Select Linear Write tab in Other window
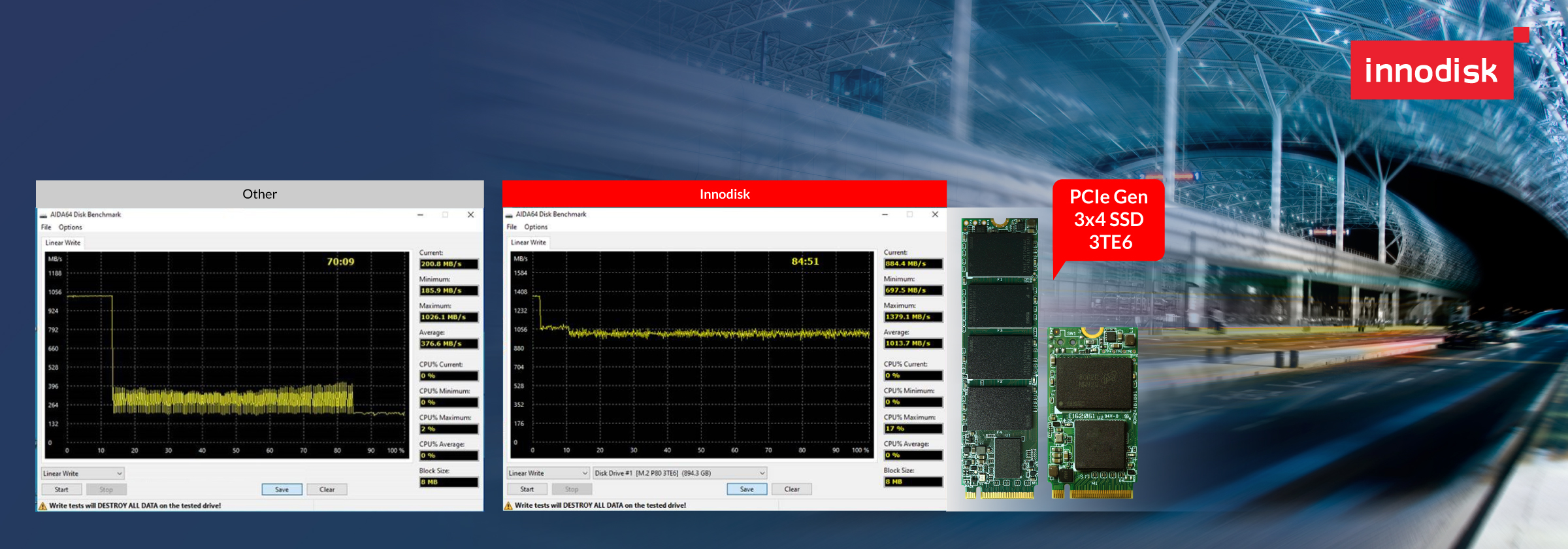Image resolution: width=1568 pixels, height=549 pixels. (63, 242)
